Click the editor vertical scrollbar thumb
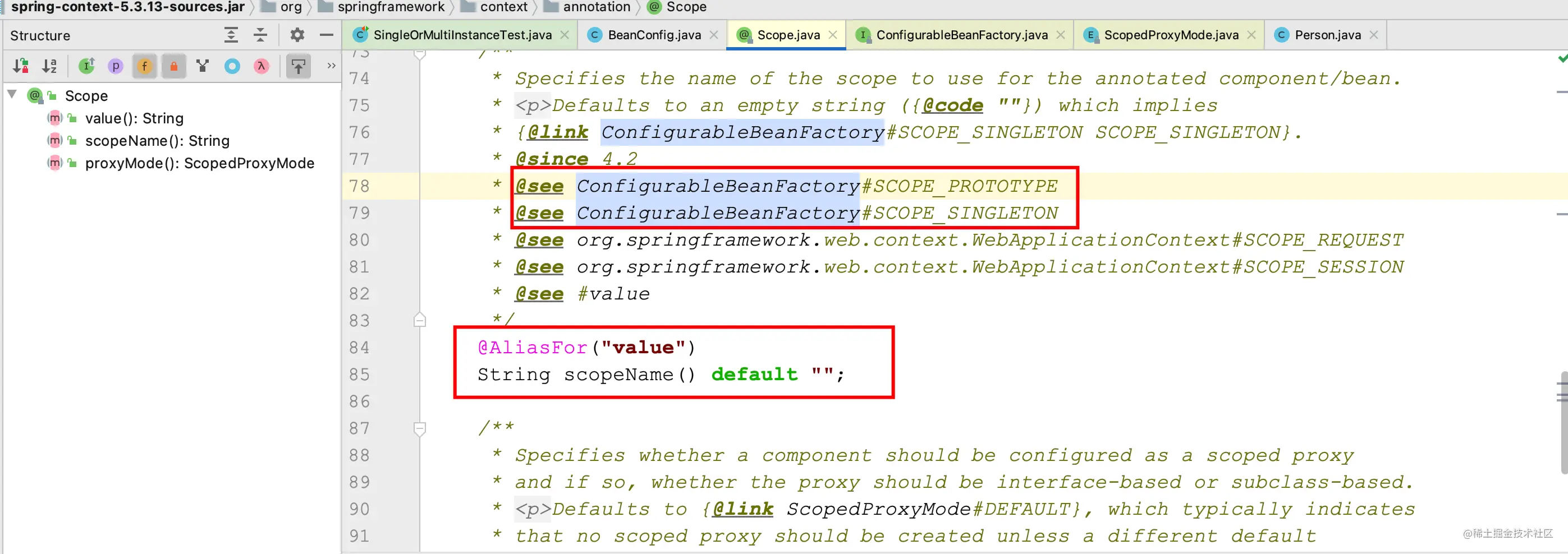Viewport: 1568px width, 554px height. point(1564,423)
